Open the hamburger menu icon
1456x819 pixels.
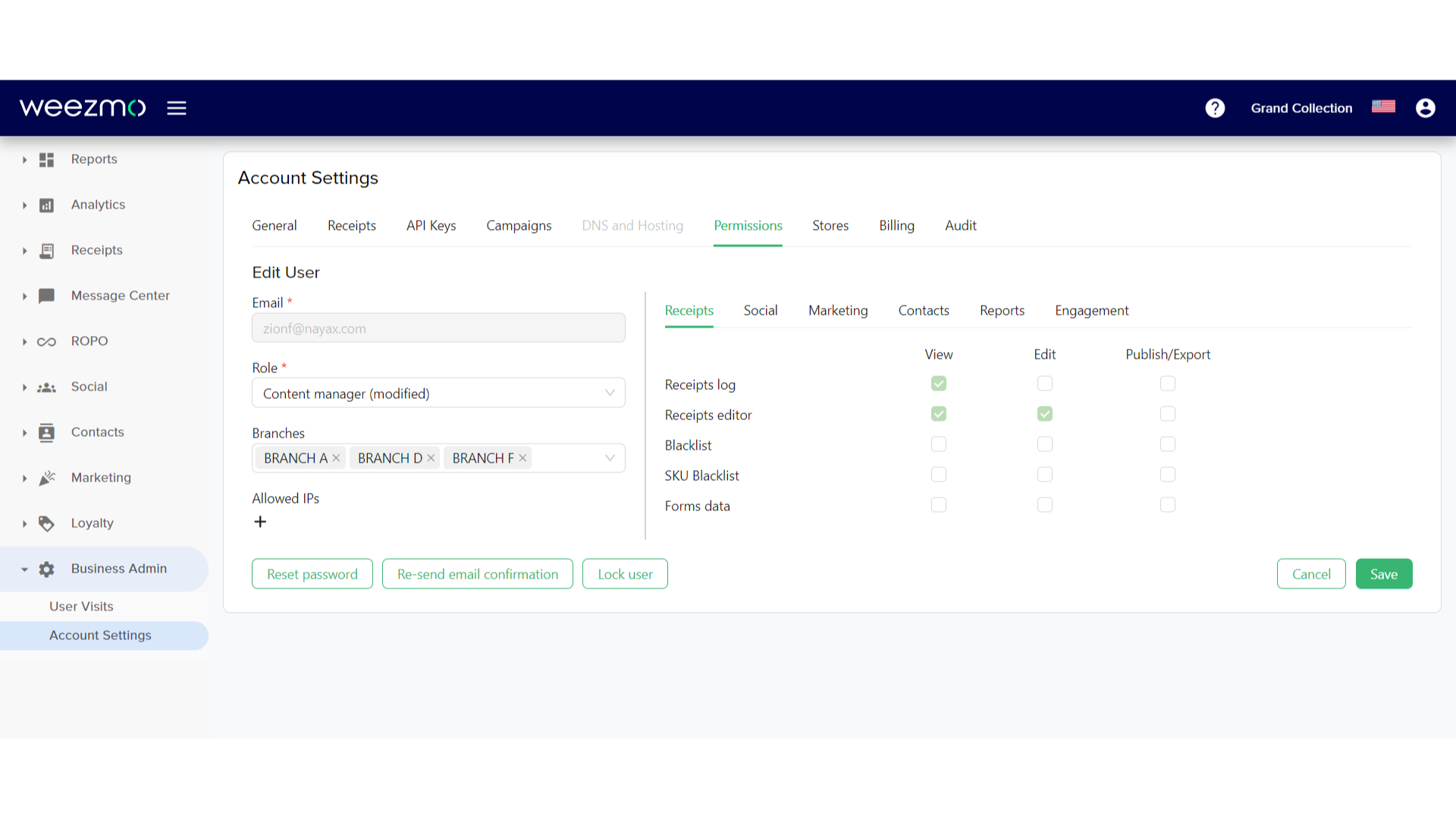pyautogui.click(x=177, y=108)
